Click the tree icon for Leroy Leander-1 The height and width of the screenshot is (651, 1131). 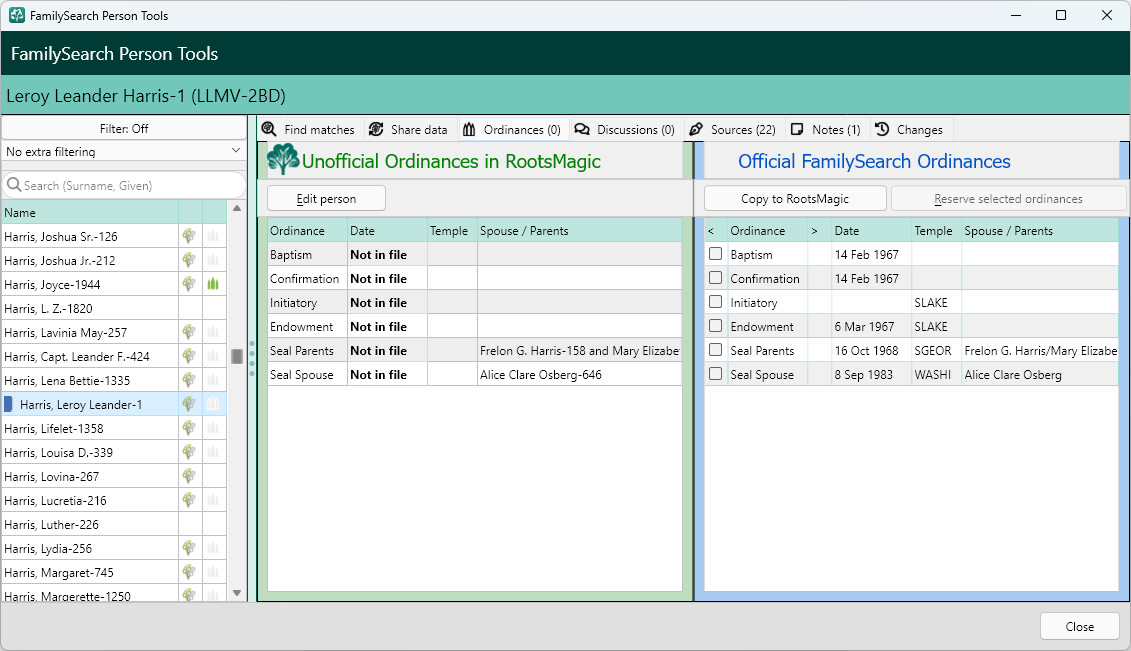189,404
